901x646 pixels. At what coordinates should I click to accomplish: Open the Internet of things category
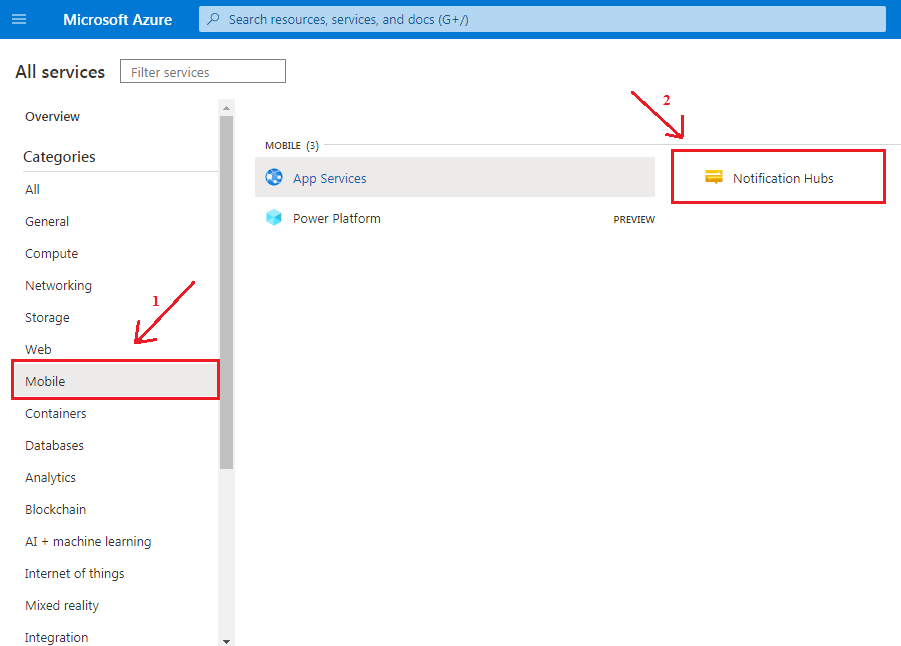[74, 573]
